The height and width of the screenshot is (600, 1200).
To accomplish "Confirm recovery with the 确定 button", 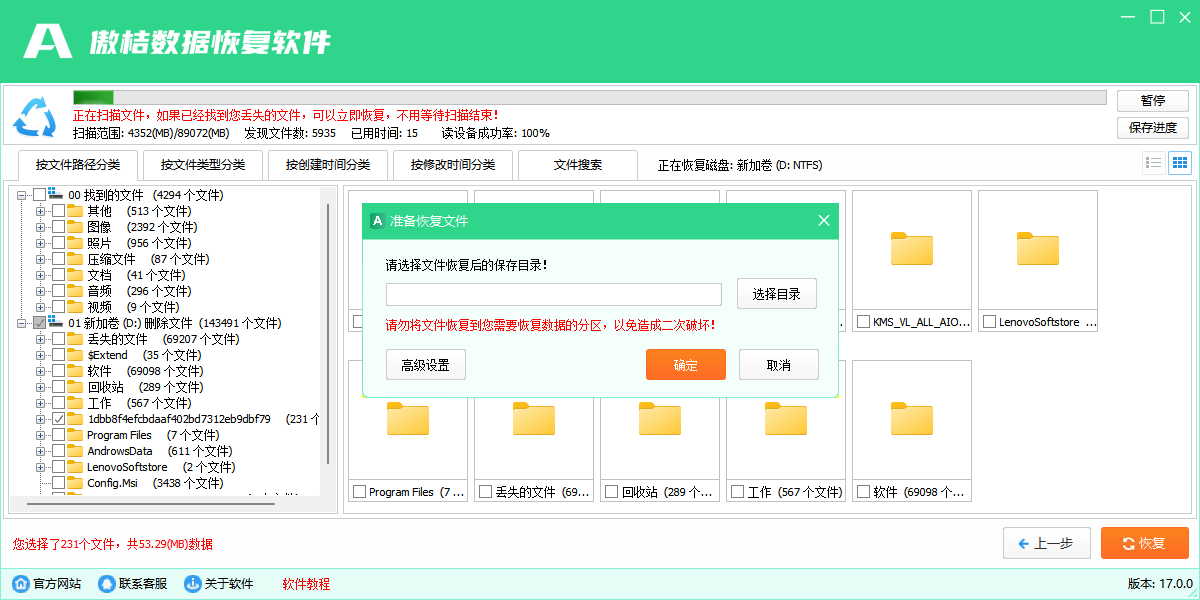I will pyautogui.click(x=685, y=364).
